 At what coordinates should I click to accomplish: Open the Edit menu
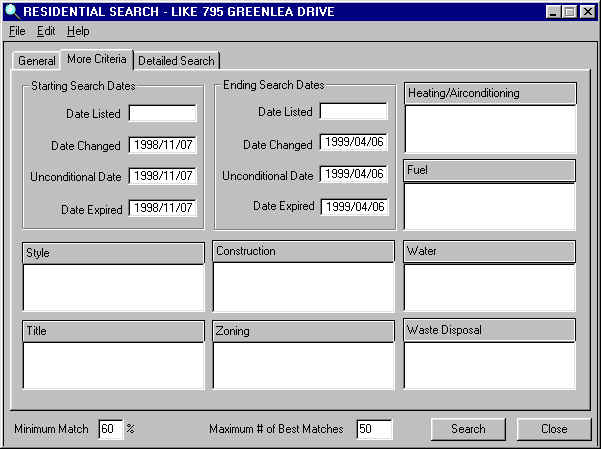[x=46, y=31]
